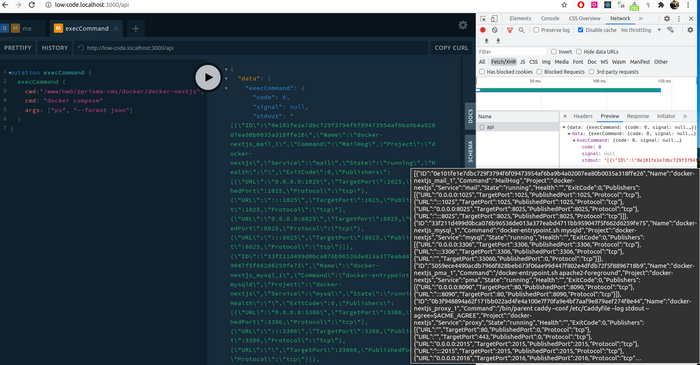Click the COPY CURL button
The image size is (700, 365).
(x=451, y=48)
